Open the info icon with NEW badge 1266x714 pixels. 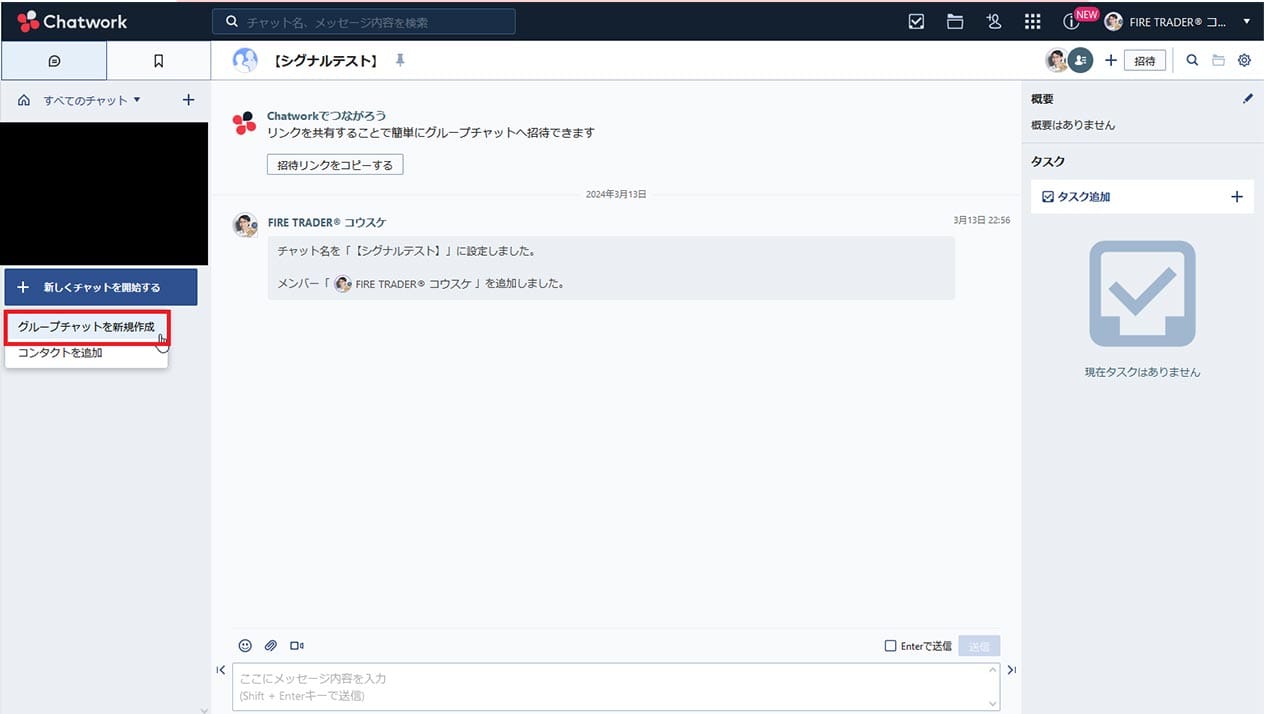point(1071,22)
